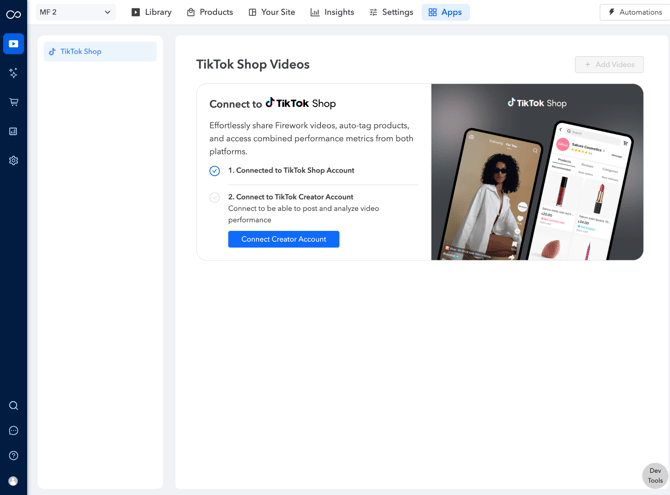The image size is (670, 495).
Task: Click the analytics chart sidebar icon
Action: coord(13,131)
